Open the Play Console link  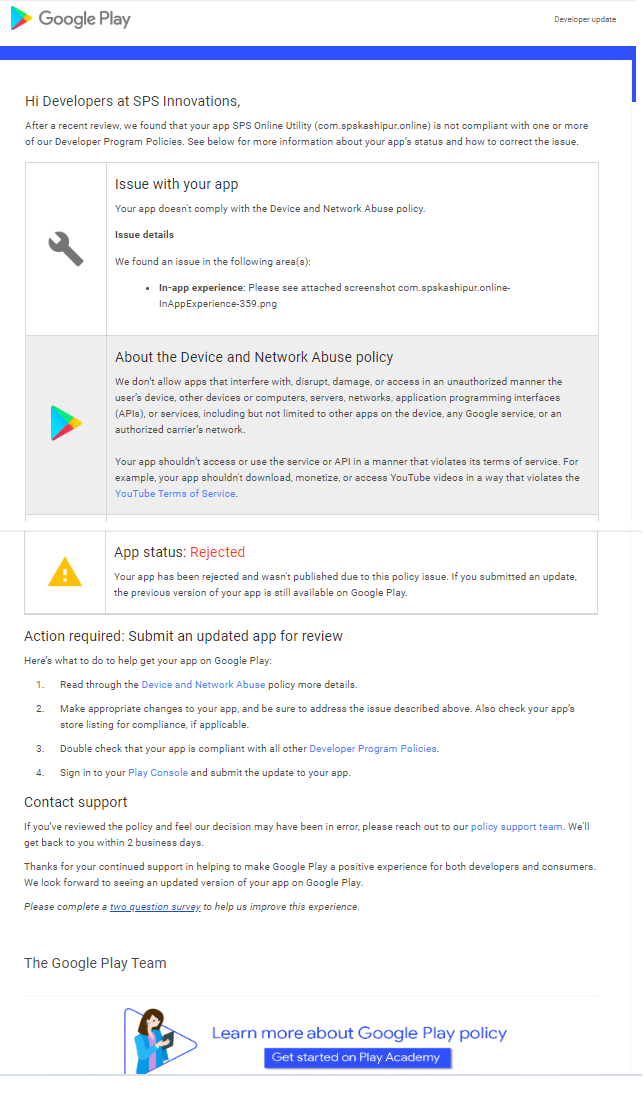point(158,773)
